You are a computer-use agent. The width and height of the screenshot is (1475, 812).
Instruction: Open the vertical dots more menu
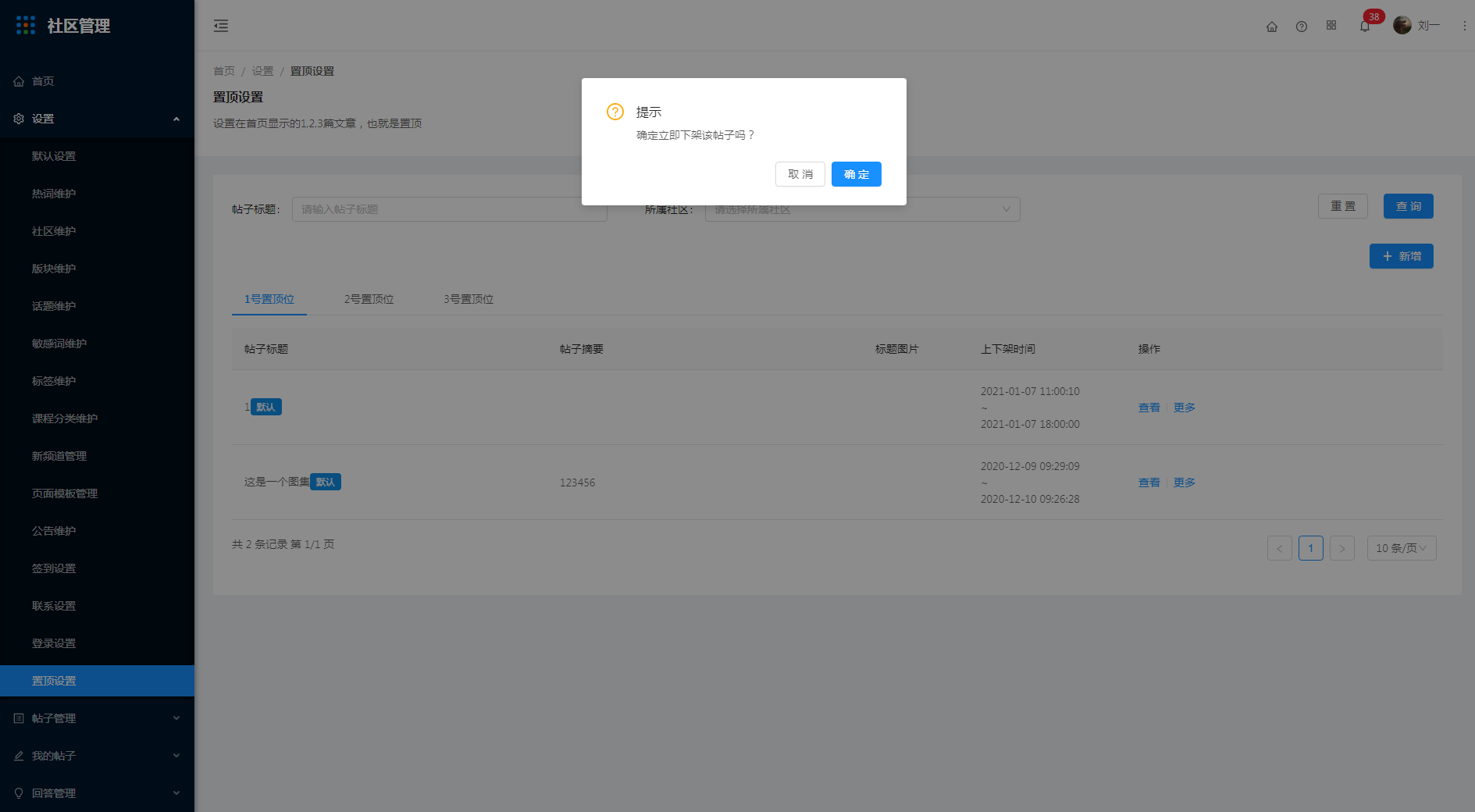click(x=1464, y=26)
